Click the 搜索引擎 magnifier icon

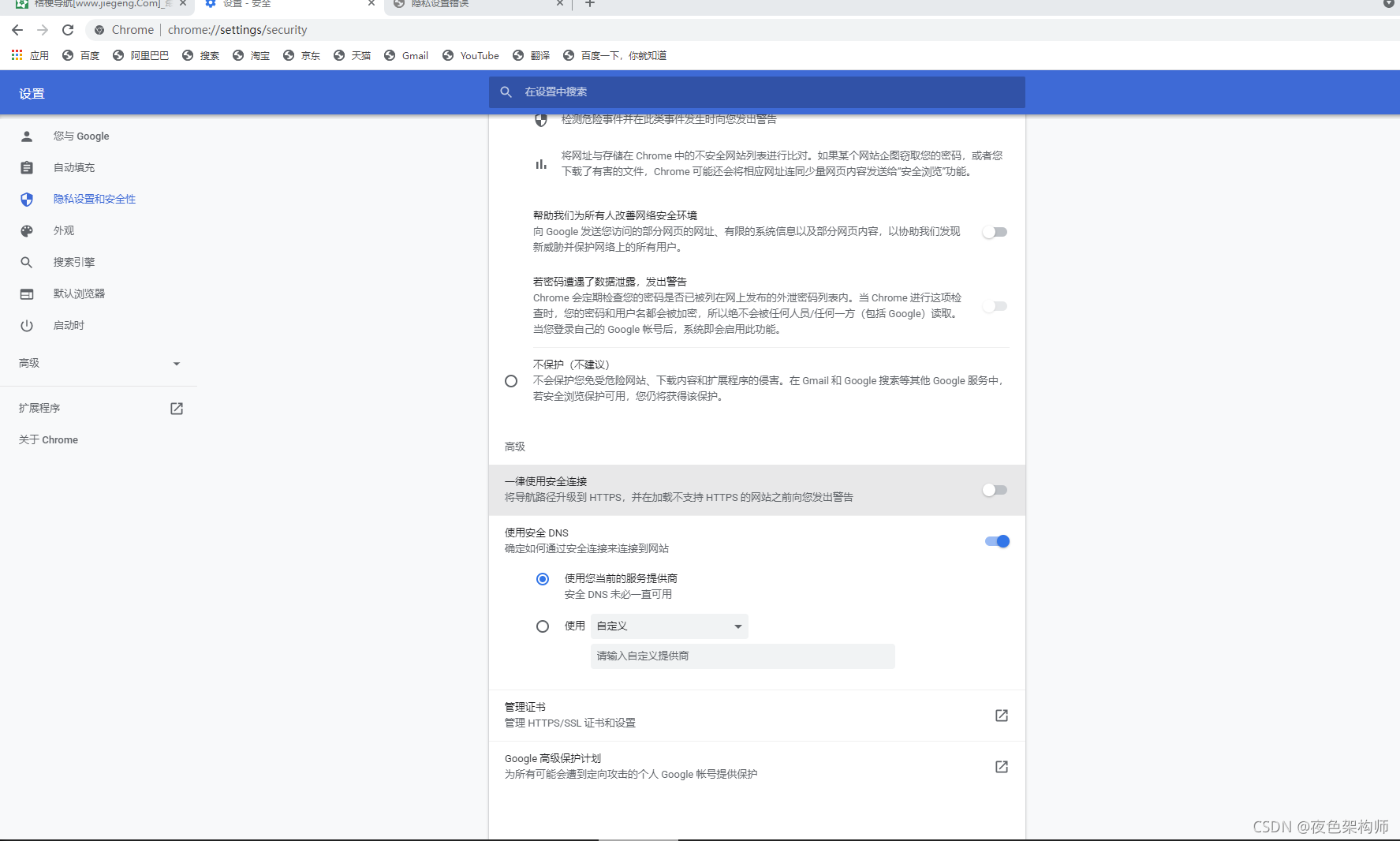click(27, 263)
